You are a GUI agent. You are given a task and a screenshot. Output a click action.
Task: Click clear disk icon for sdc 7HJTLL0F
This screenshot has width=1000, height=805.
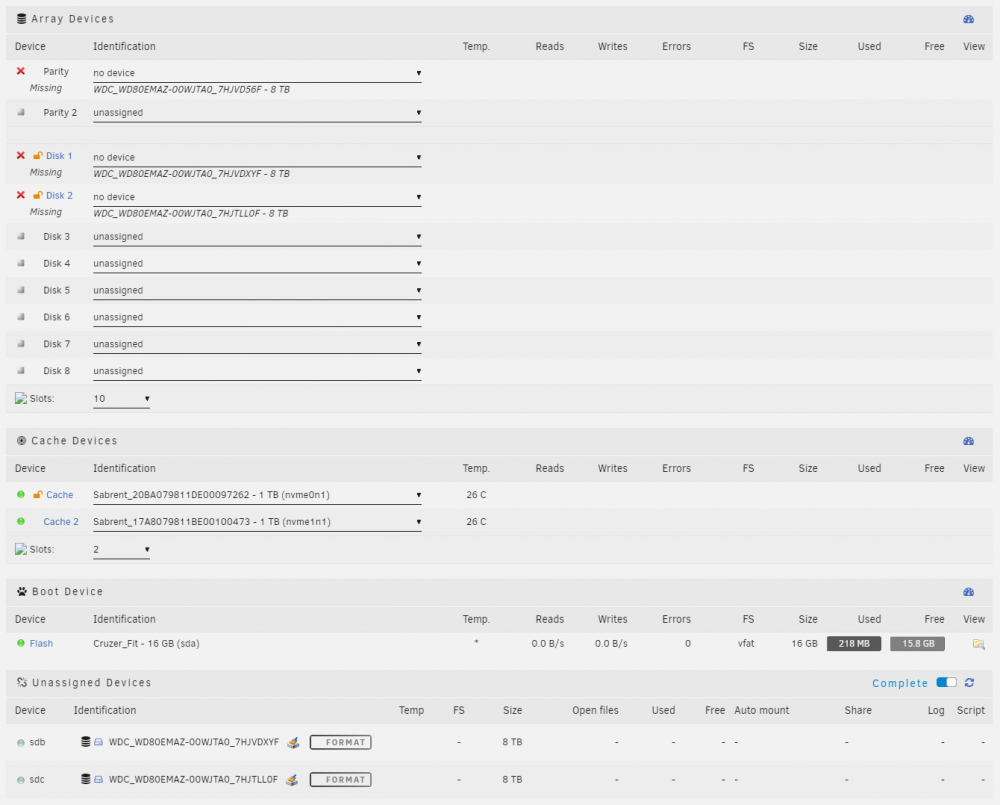291,779
